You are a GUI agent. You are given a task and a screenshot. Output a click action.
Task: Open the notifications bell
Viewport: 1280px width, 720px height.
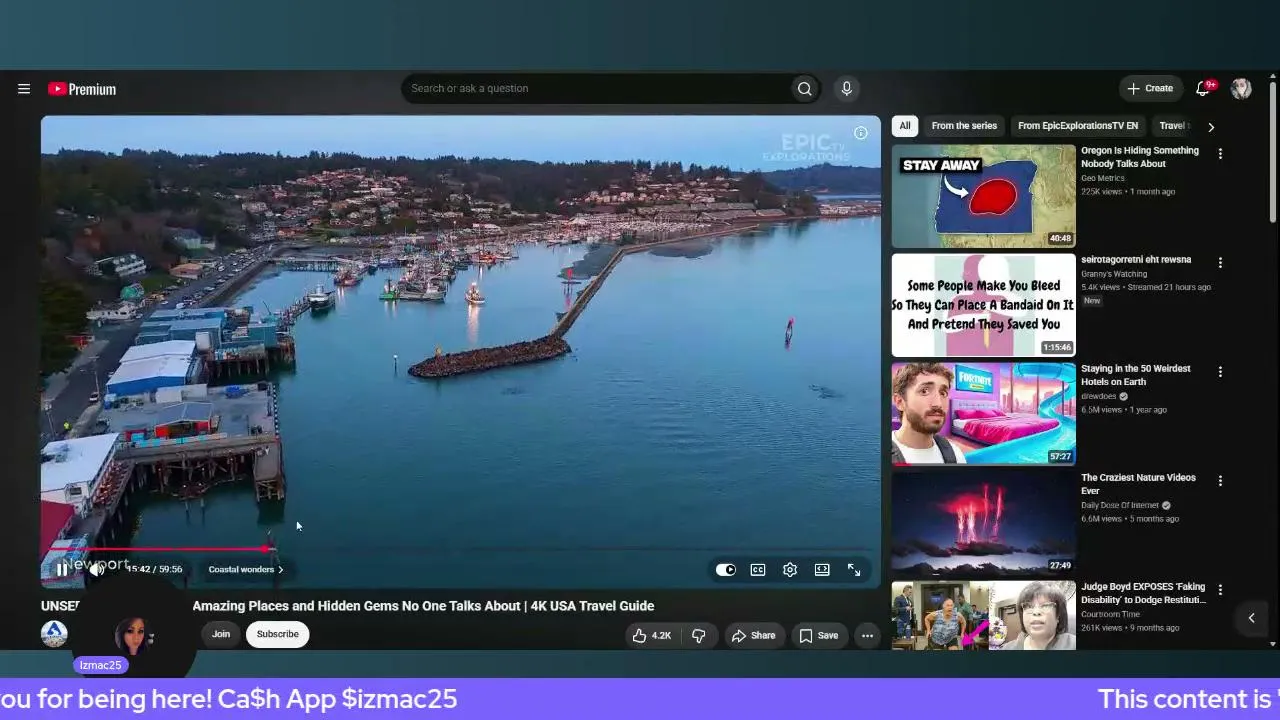click(1203, 89)
